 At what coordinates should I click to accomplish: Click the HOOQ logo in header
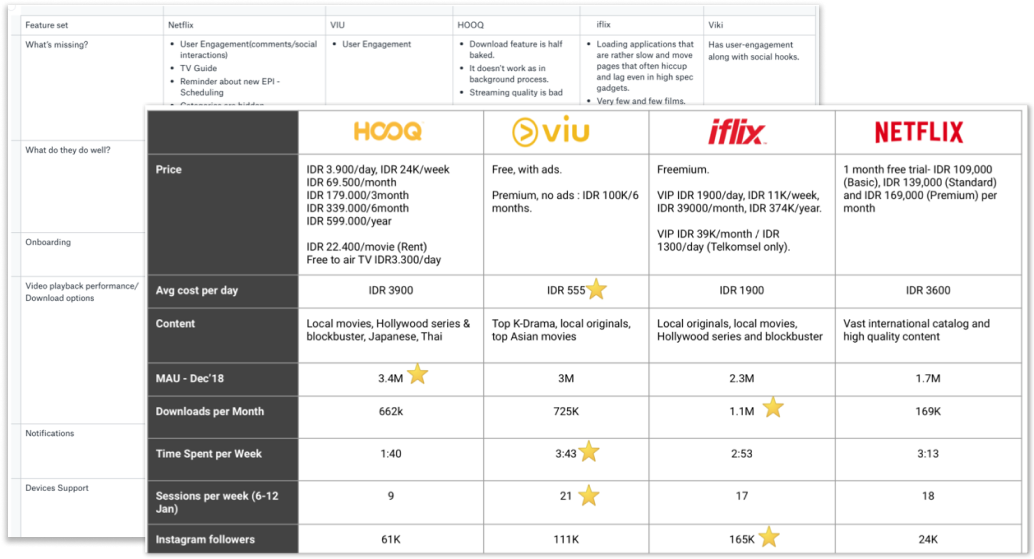(388, 131)
